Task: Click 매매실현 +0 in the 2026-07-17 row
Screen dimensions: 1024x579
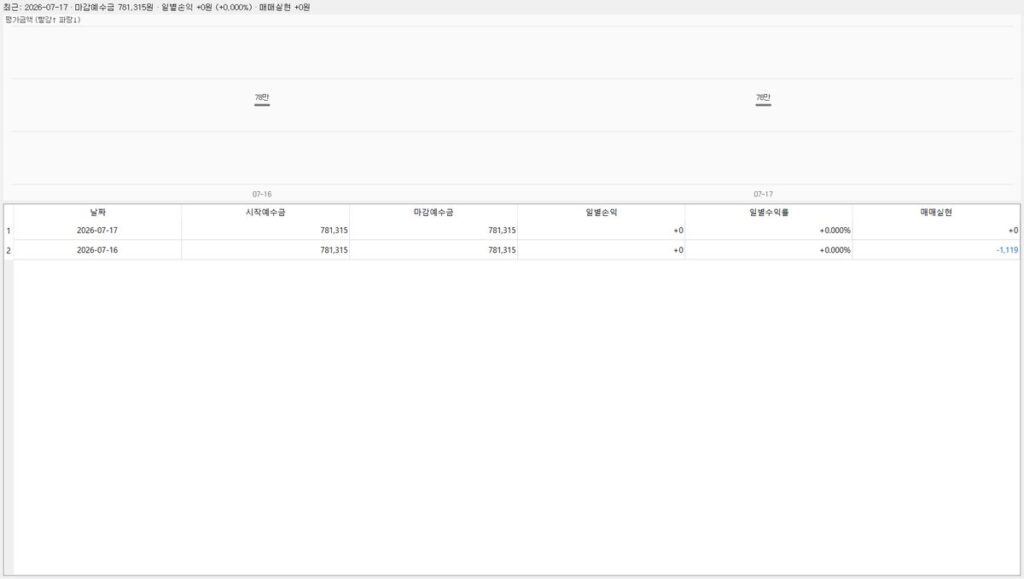Action: tap(936, 230)
